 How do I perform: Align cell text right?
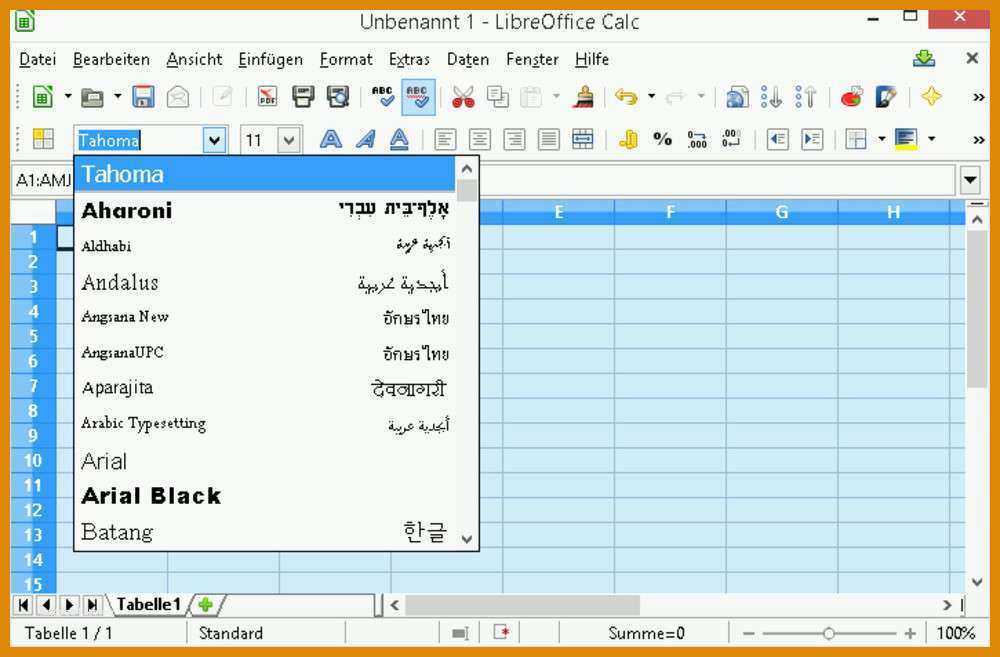coord(514,139)
